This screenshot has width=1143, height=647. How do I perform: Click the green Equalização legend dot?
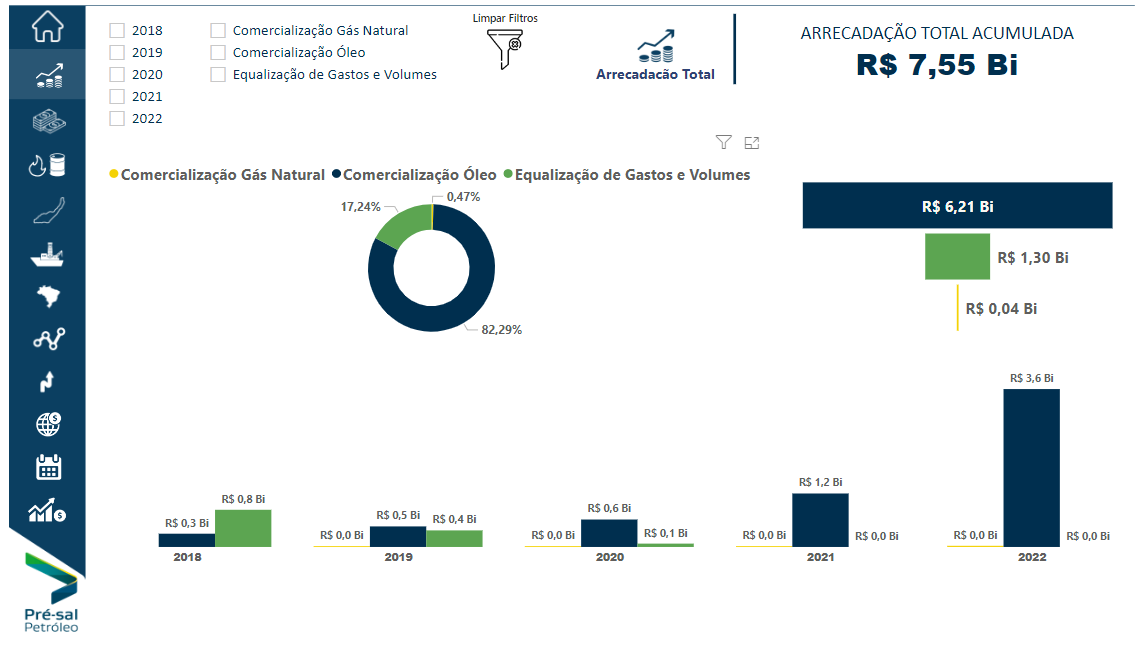(x=508, y=175)
